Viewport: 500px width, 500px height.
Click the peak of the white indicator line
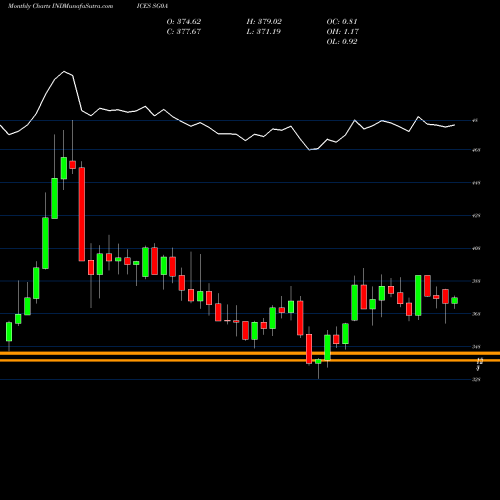tap(64, 71)
